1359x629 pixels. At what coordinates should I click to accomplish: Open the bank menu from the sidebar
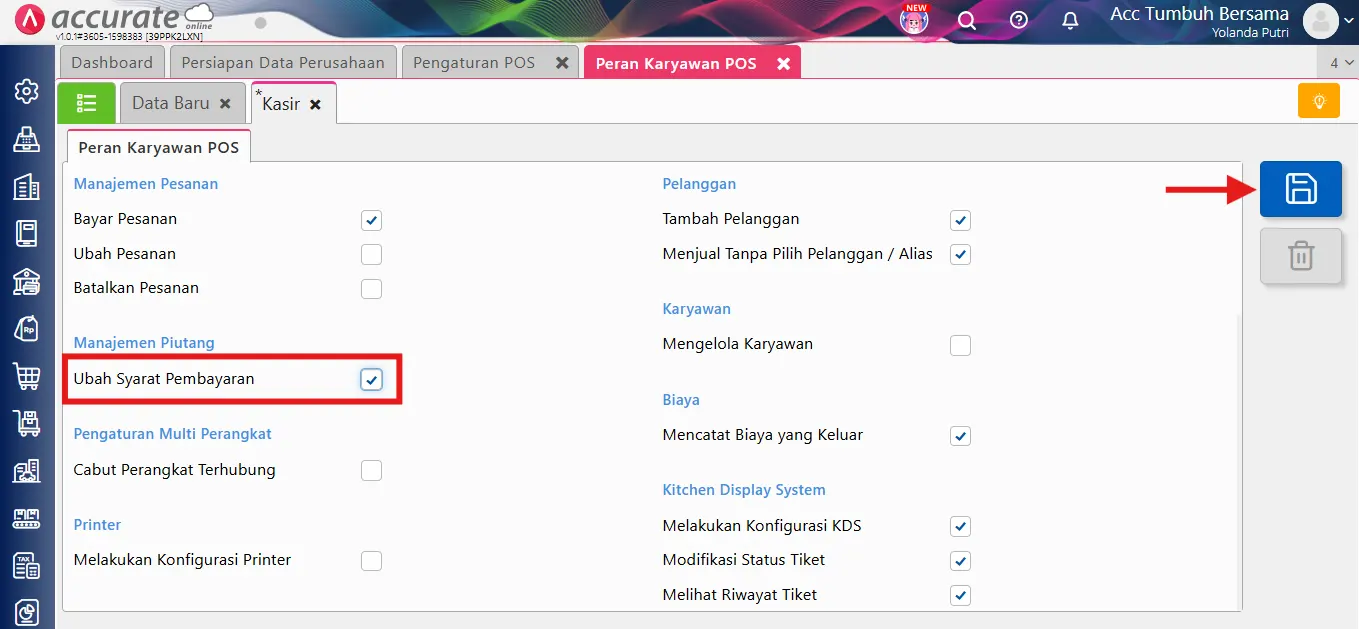coord(27,281)
